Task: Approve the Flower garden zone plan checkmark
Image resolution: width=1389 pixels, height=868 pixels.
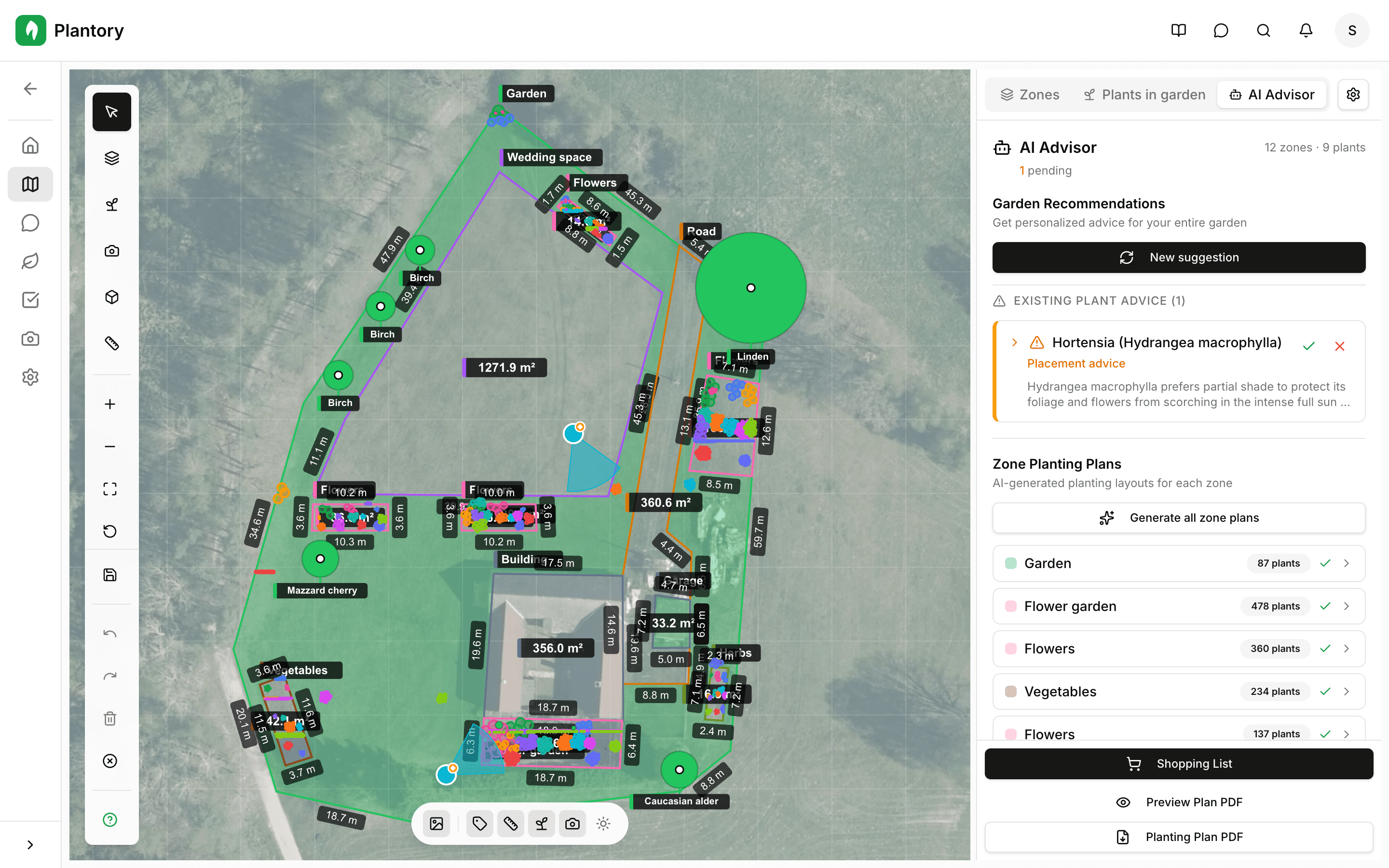Action: pyautogui.click(x=1325, y=606)
